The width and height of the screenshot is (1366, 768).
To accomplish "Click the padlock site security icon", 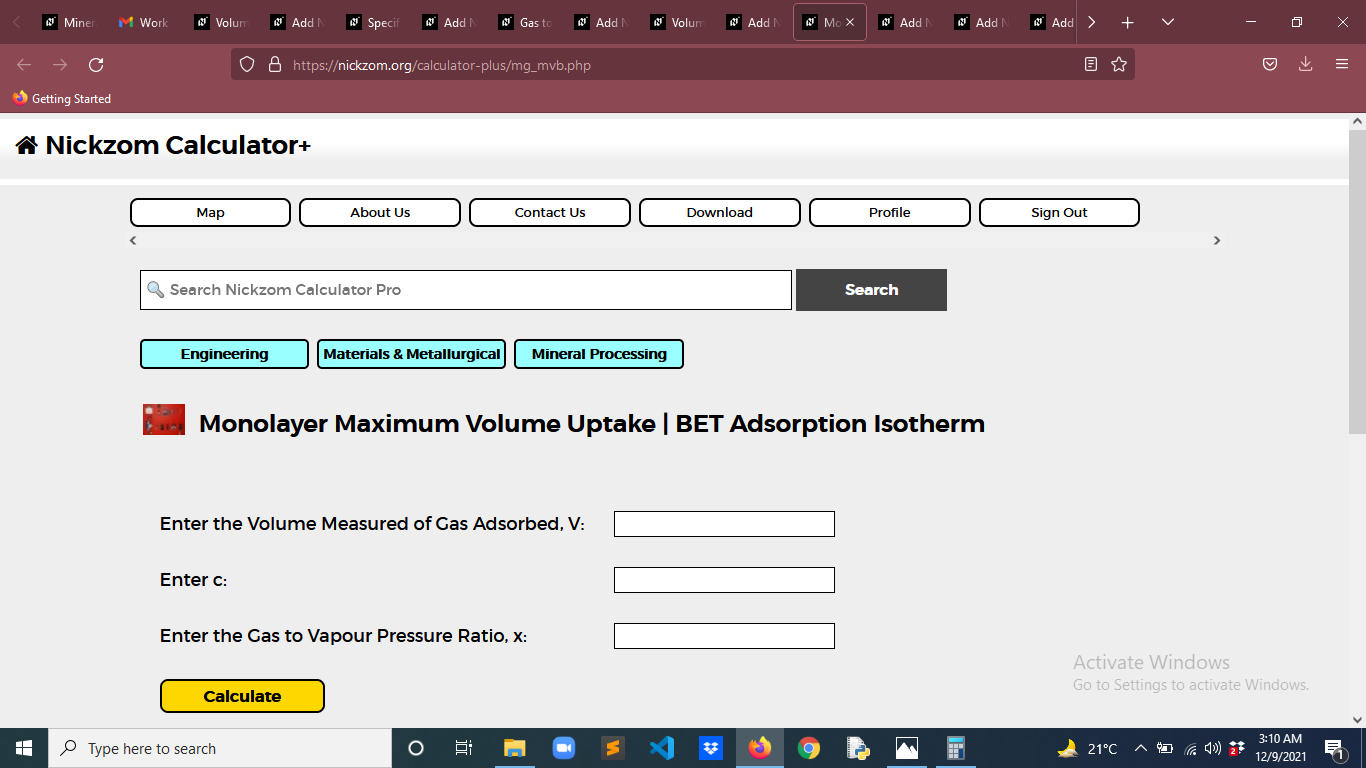I will tap(275, 65).
